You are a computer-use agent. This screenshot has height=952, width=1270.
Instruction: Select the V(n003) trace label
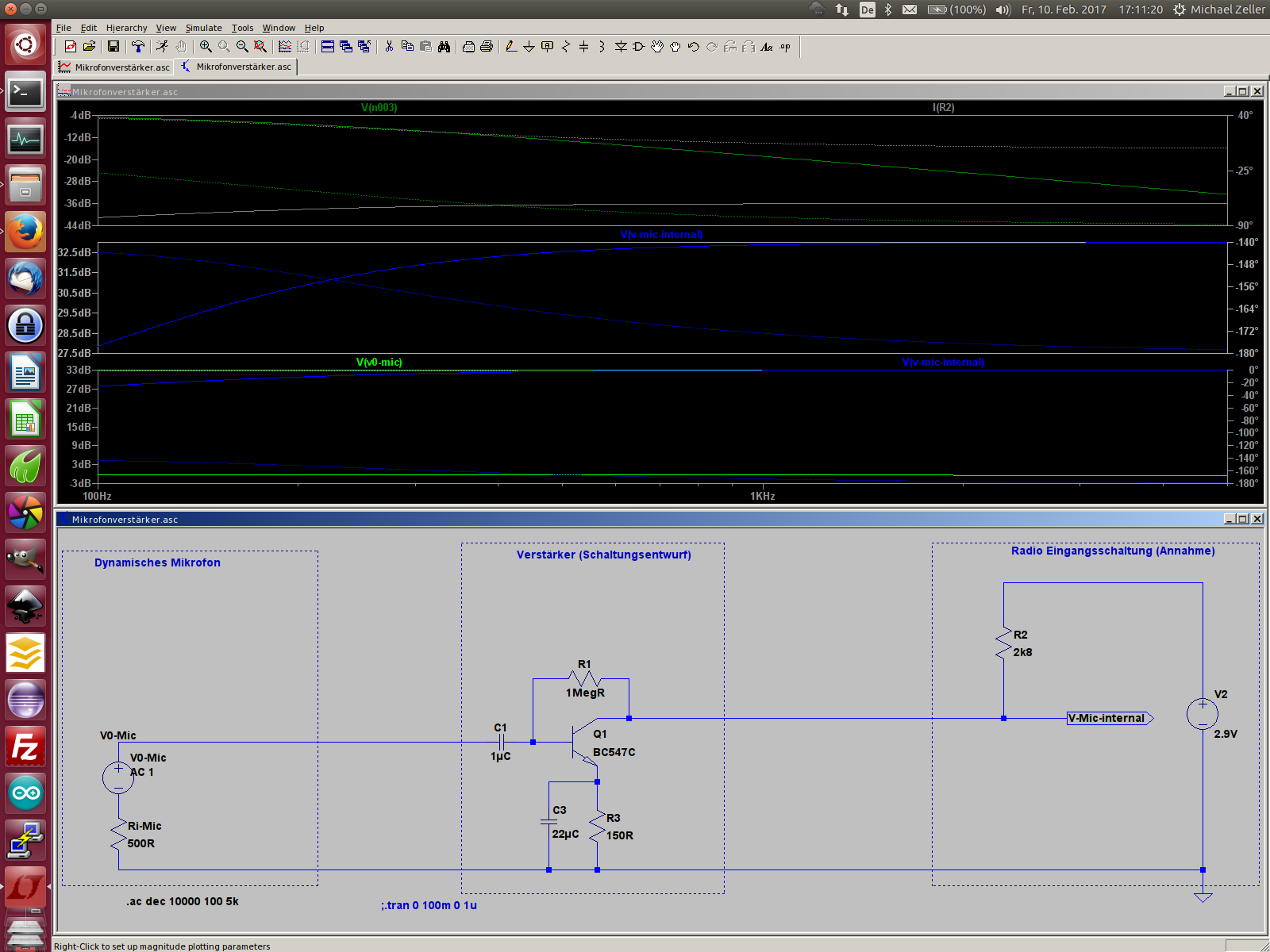coord(379,107)
